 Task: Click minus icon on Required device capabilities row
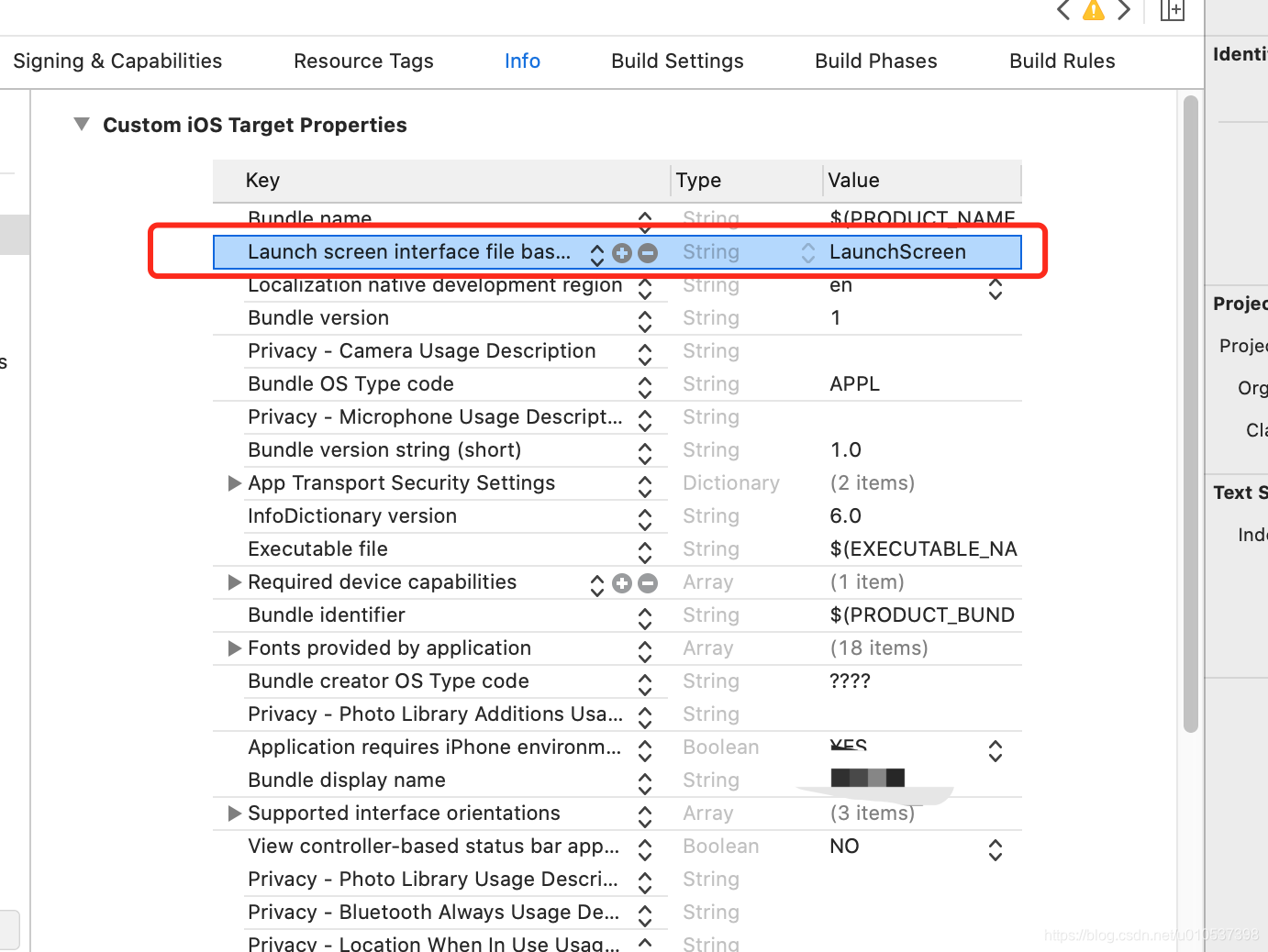648,582
